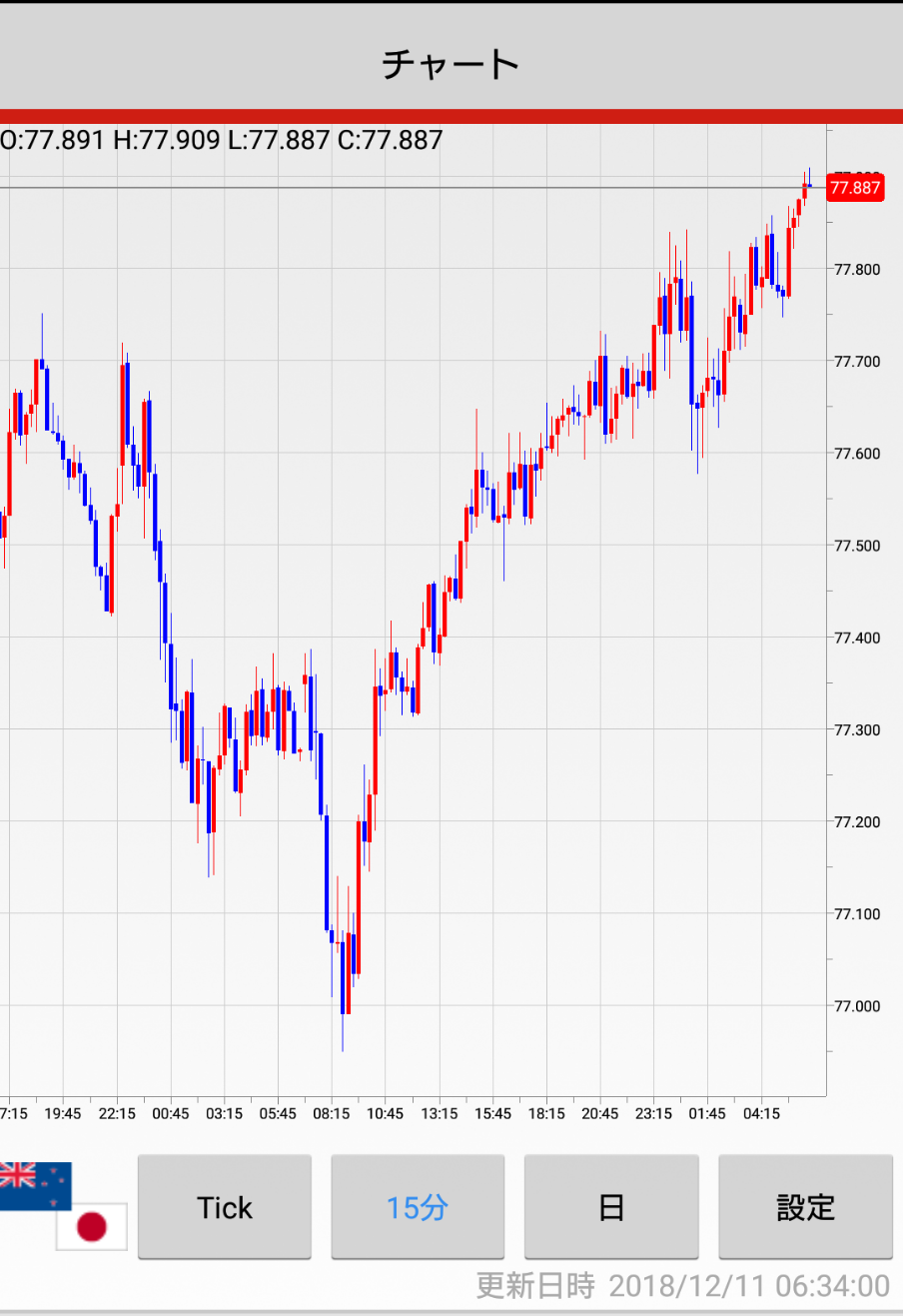The image size is (903, 1316).
Task: Select the 04:15 time axis label
Action: tap(761, 1113)
